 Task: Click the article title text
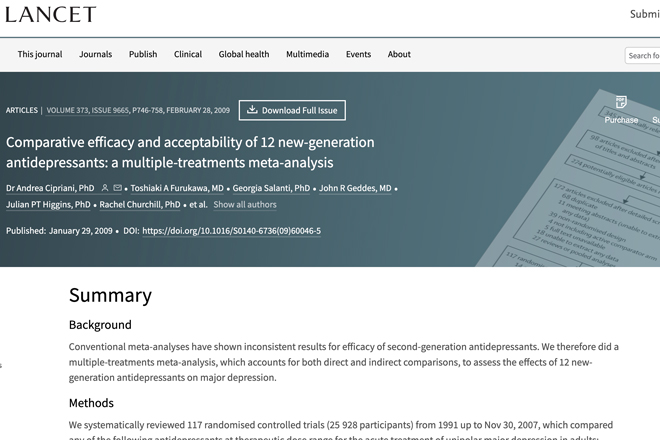[190, 152]
